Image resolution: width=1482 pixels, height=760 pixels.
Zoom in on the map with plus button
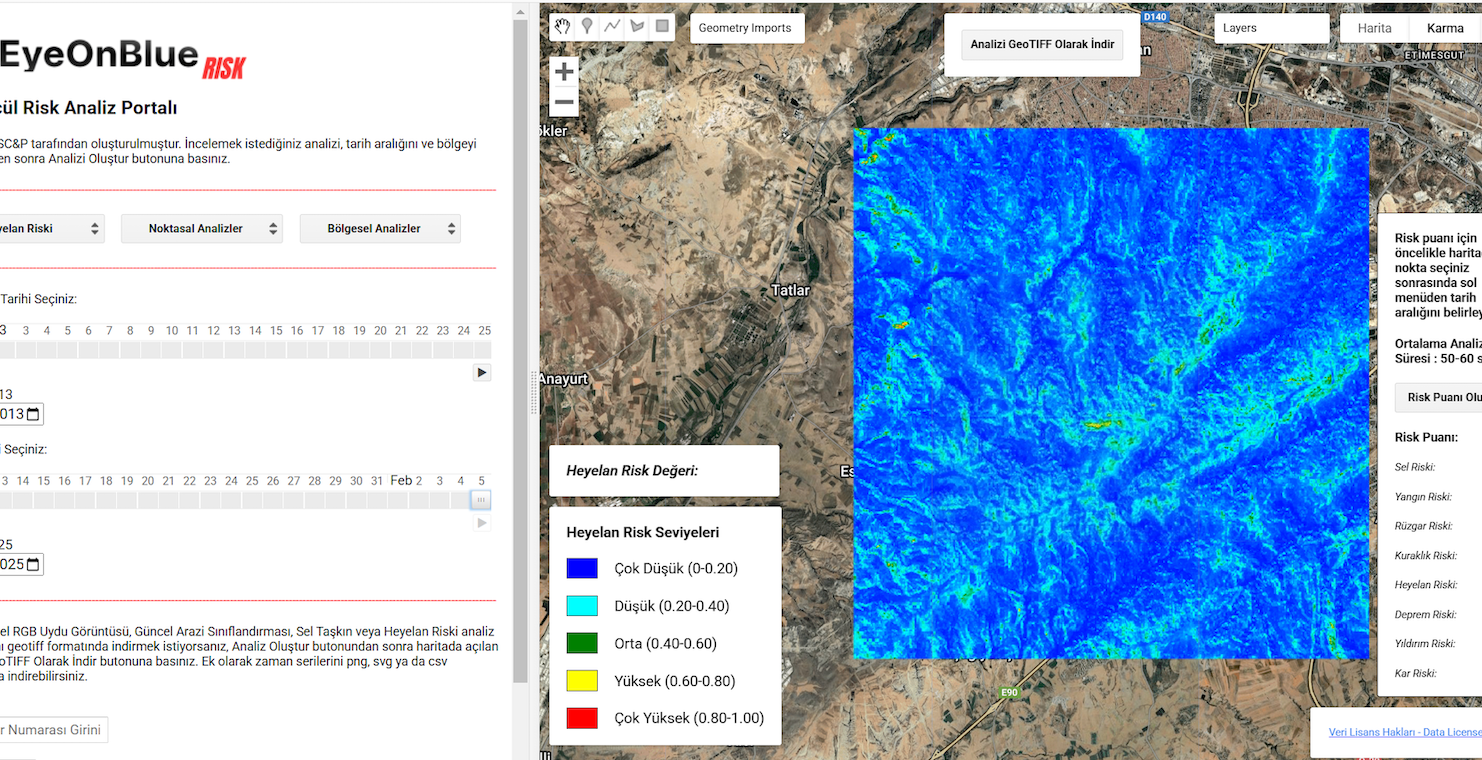point(564,72)
